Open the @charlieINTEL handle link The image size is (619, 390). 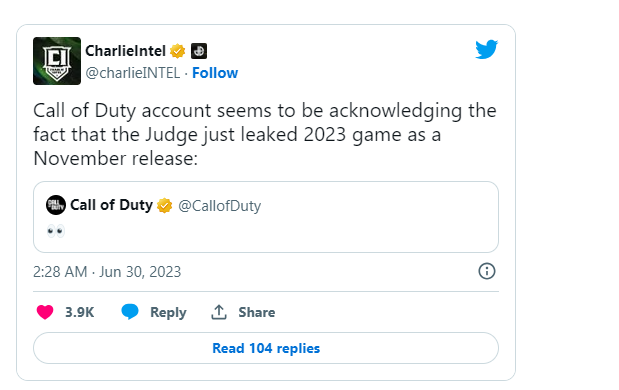click(133, 73)
